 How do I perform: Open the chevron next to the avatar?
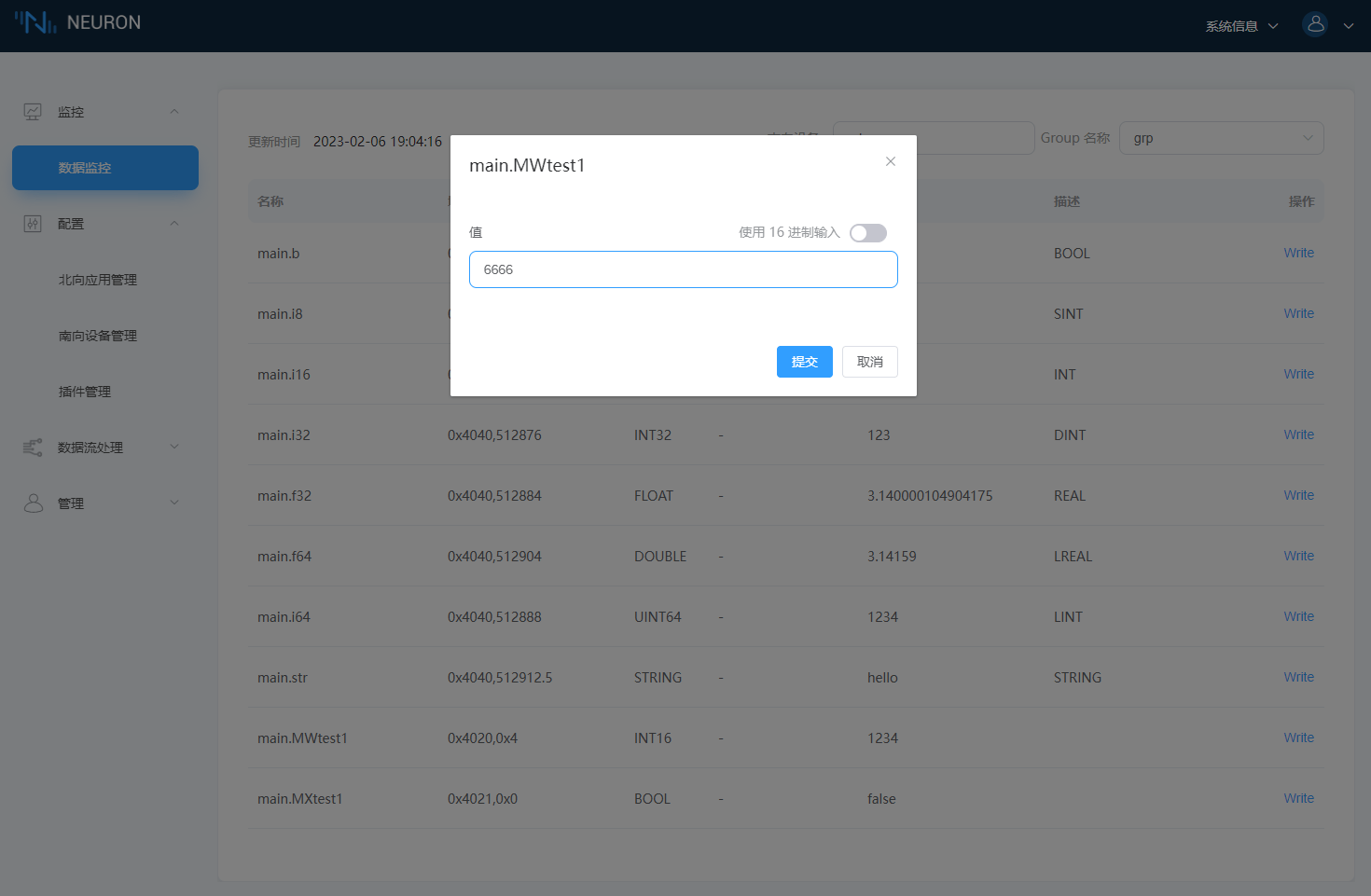pos(1349,25)
